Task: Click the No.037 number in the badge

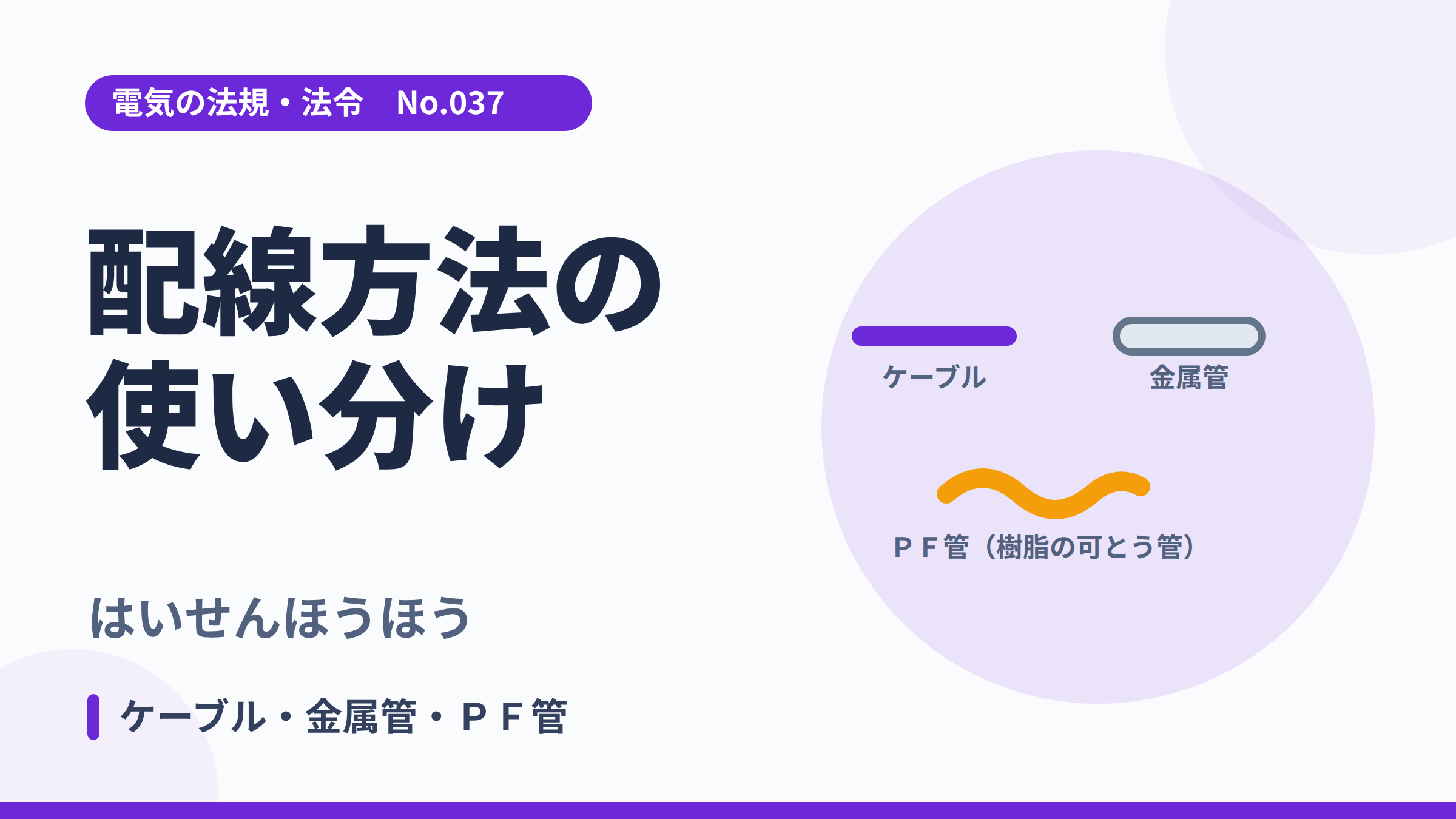Action: pos(450,103)
